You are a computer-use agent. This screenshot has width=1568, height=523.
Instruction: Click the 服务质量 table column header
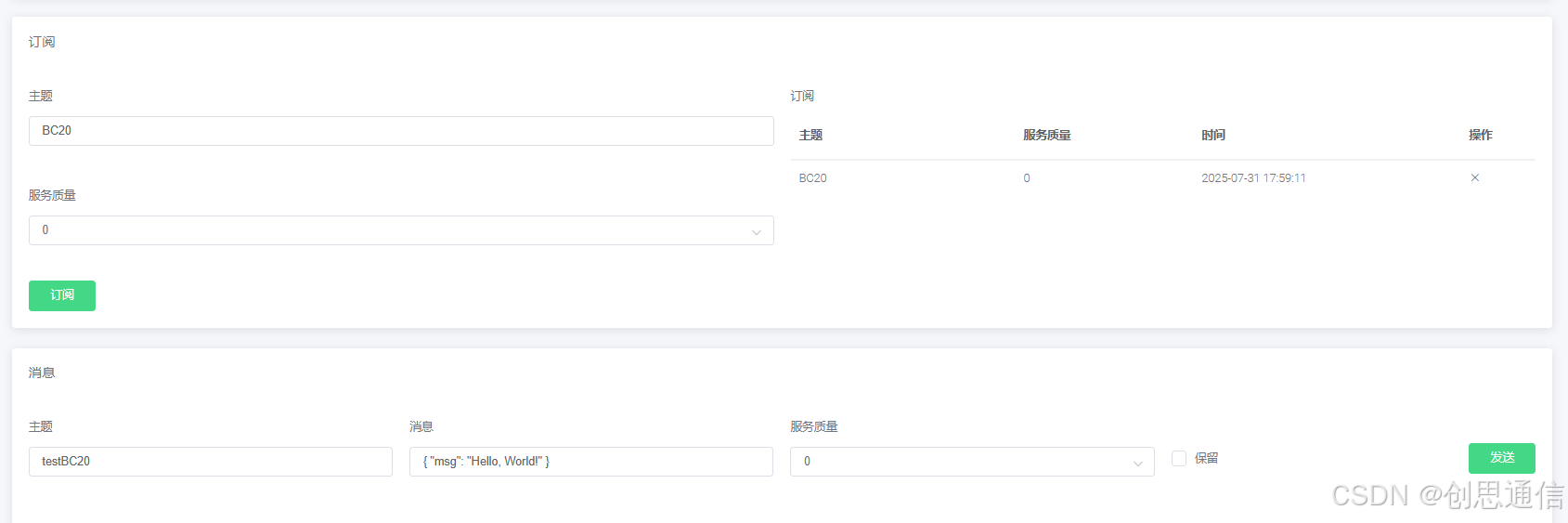tap(1047, 135)
